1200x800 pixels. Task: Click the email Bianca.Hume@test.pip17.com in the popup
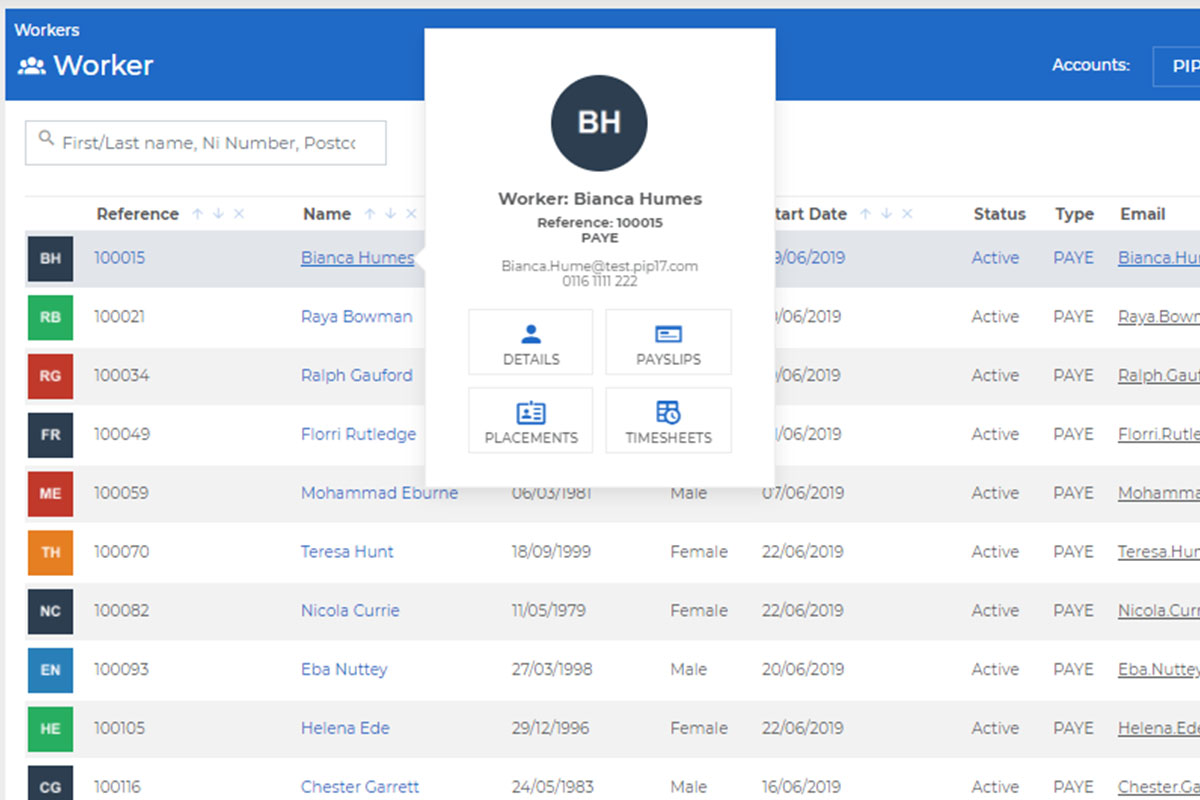click(599, 267)
